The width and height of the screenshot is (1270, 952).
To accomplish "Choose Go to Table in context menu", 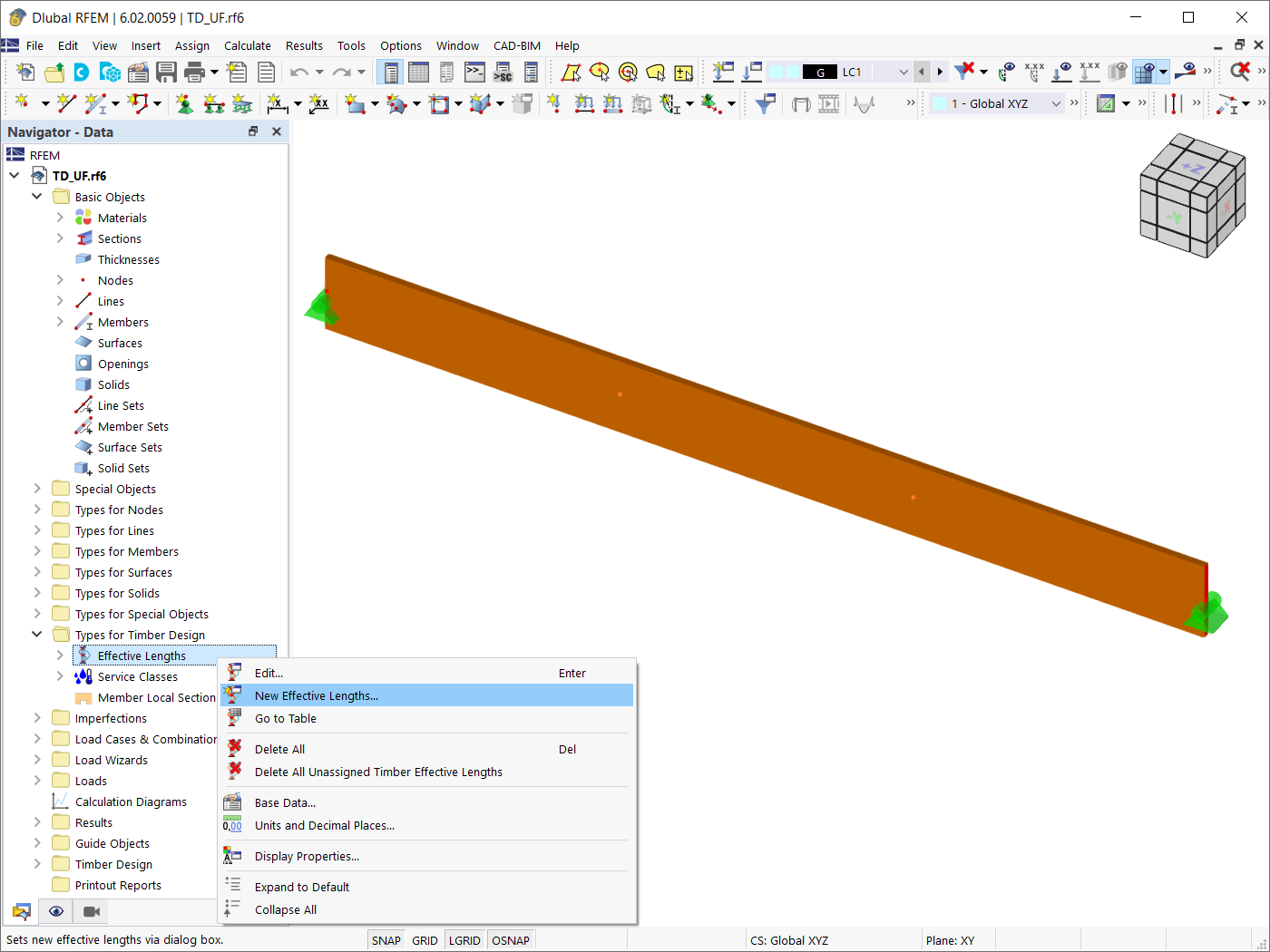I will 426,718.
